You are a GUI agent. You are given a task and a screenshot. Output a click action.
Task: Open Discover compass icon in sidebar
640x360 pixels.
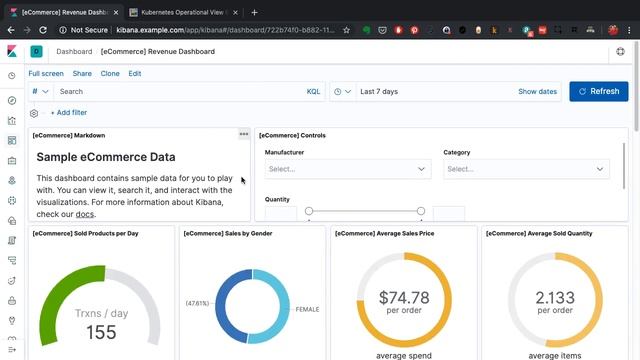tap(12, 100)
